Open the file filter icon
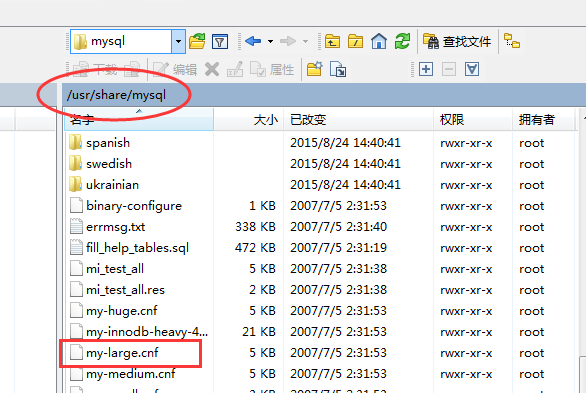586x393 pixels. pyautogui.click(x=220, y=41)
